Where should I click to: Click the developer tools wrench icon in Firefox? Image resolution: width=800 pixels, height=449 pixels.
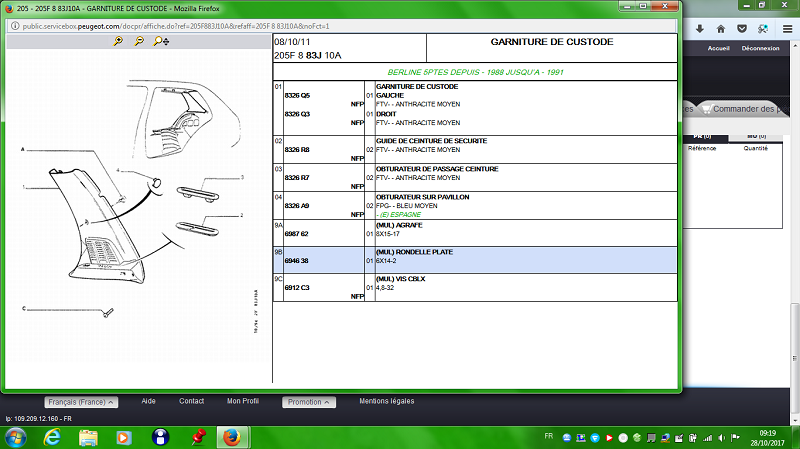point(763,29)
